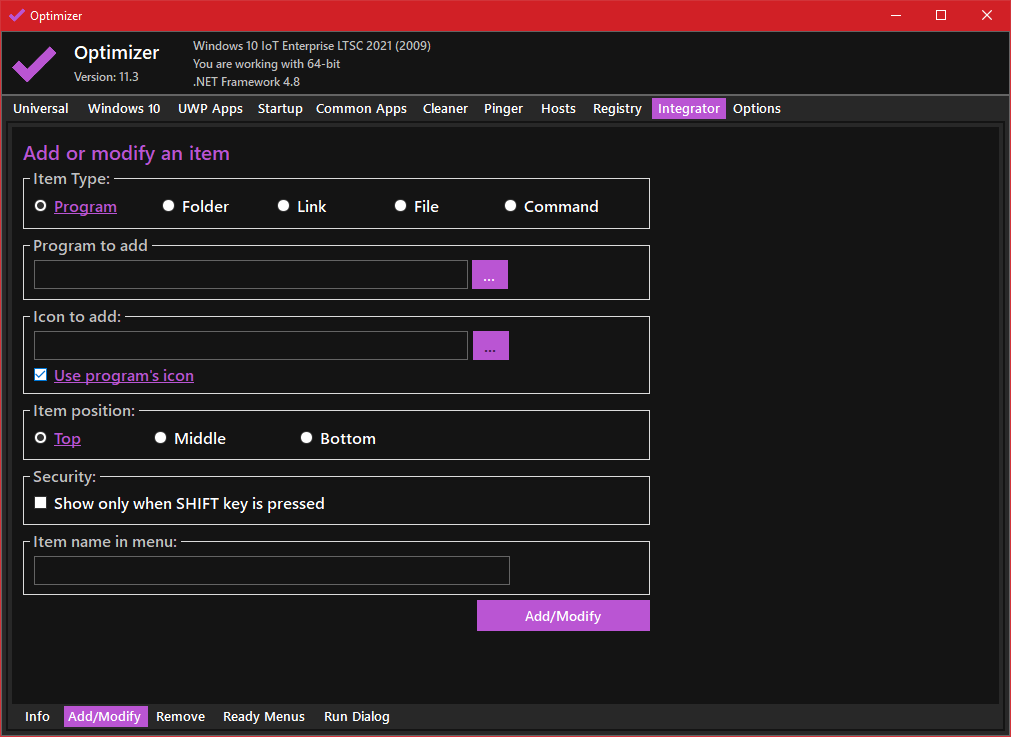Set item position to Middle
The width and height of the screenshot is (1011, 737).
pyautogui.click(x=161, y=438)
